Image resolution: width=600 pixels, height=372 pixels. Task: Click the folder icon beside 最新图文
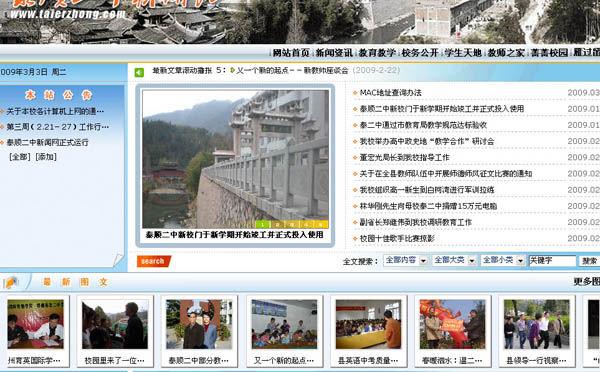[x=11, y=282]
